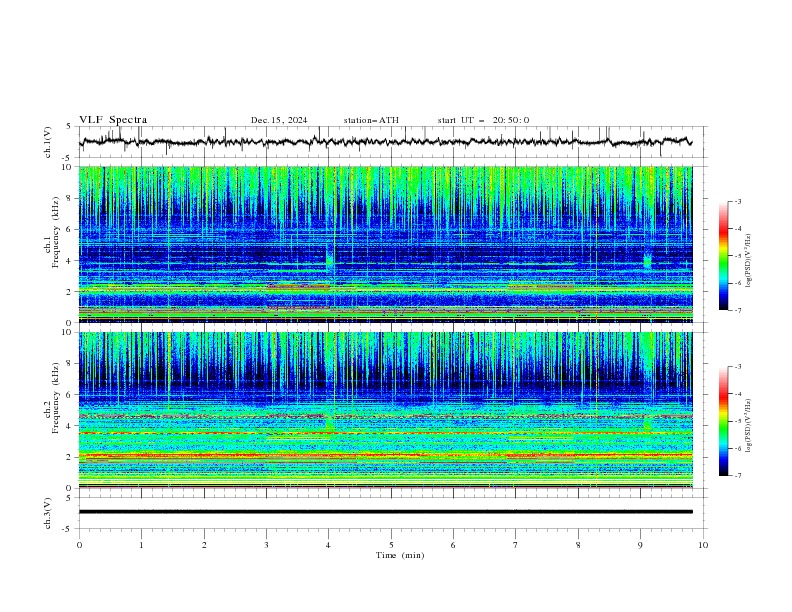Viewport: 792px width, 612px height.
Task: Click time axis tick label "9"
Action: point(640,545)
